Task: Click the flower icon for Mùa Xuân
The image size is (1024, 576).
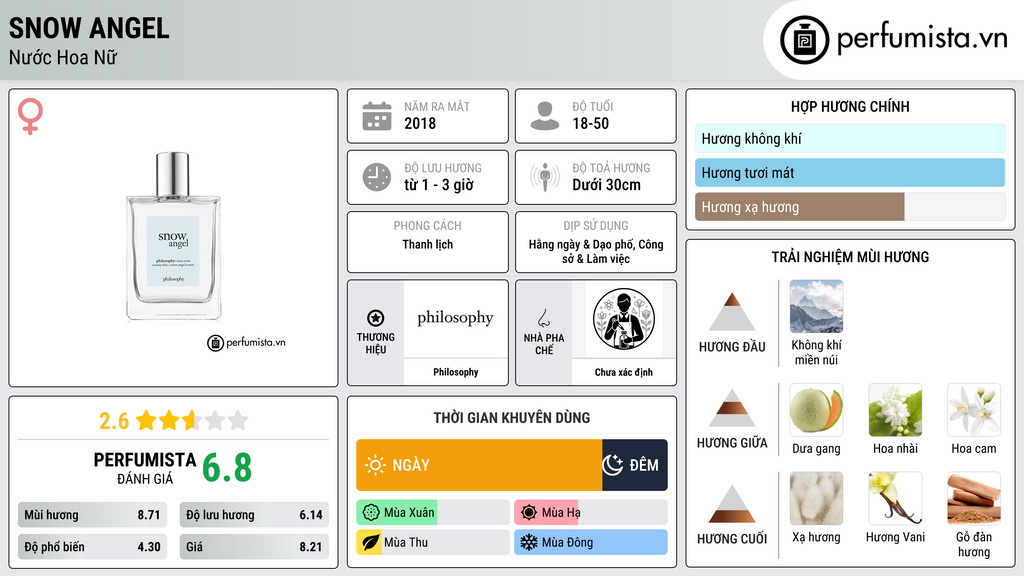Action: pyautogui.click(x=371, y=513)
